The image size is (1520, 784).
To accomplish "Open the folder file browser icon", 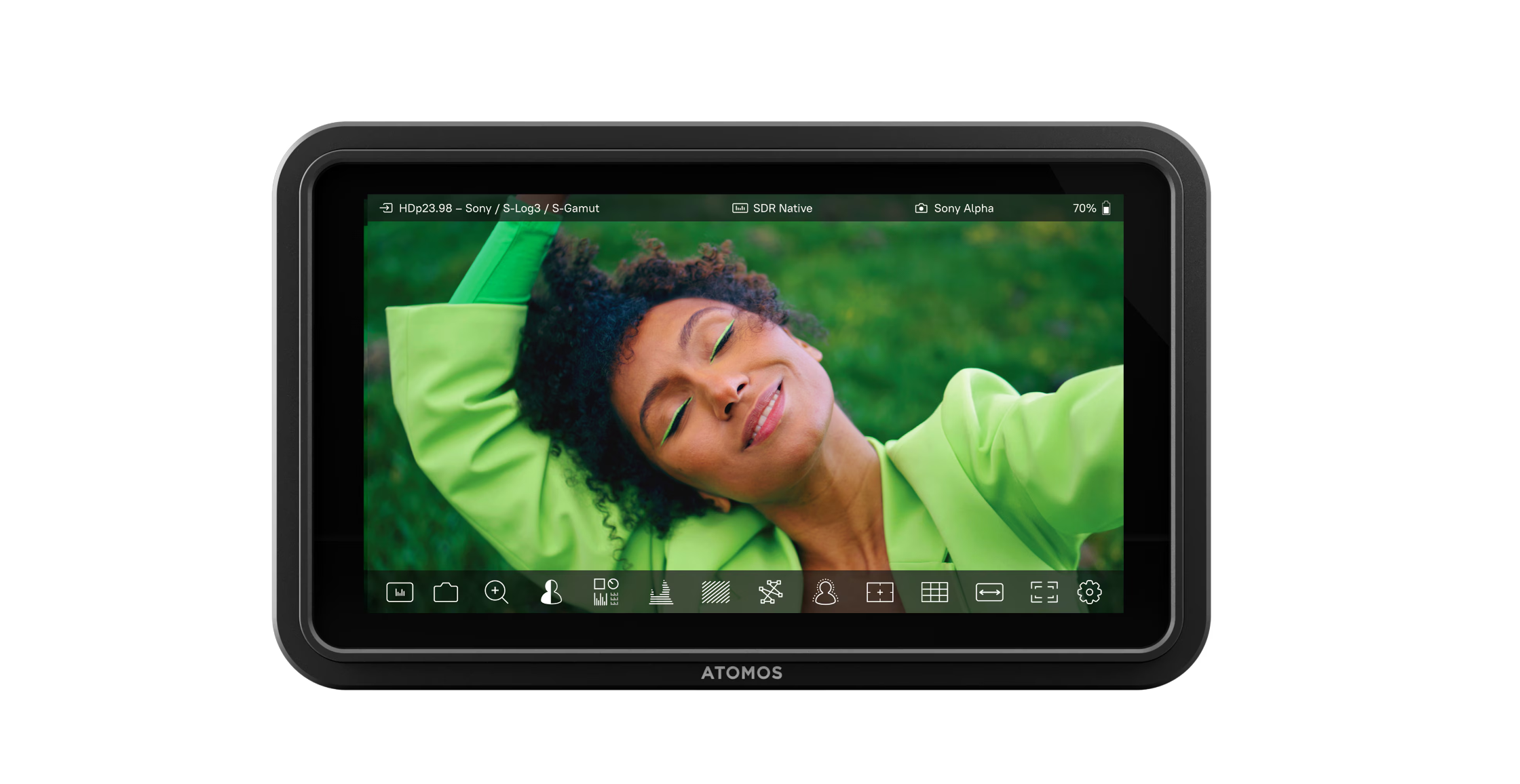I will 446,592.
